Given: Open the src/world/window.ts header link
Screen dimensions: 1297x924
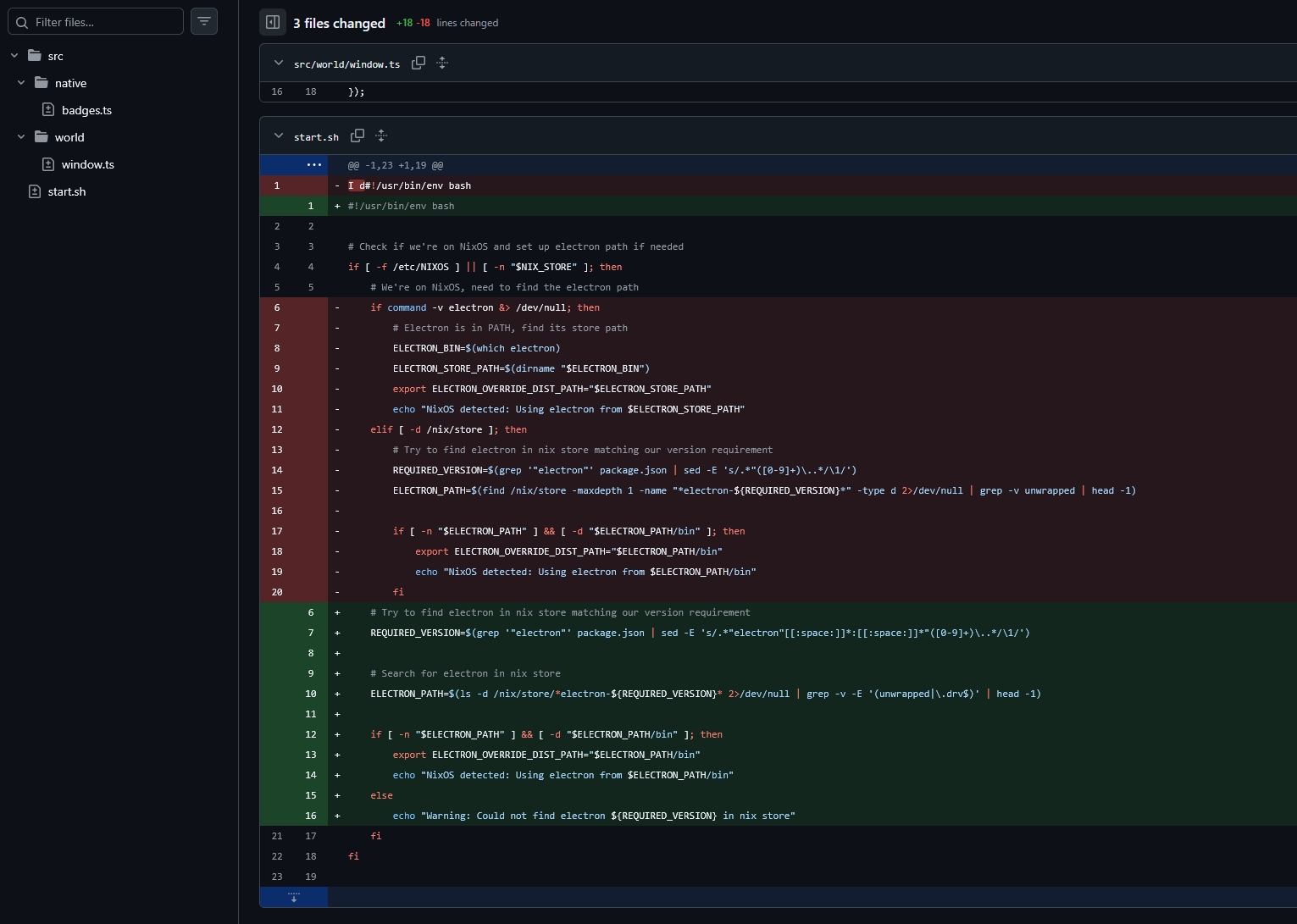Looking at the screenshot, I should (x=346, y=64).
